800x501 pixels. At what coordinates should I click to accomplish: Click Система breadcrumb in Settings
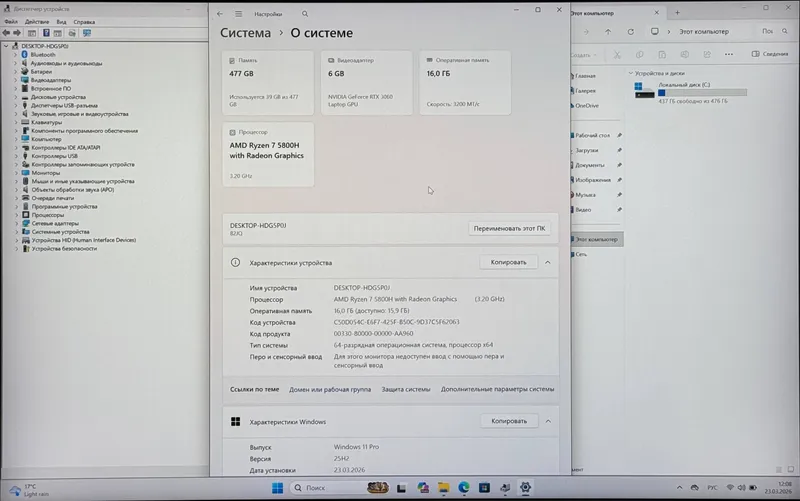point(245,33)
